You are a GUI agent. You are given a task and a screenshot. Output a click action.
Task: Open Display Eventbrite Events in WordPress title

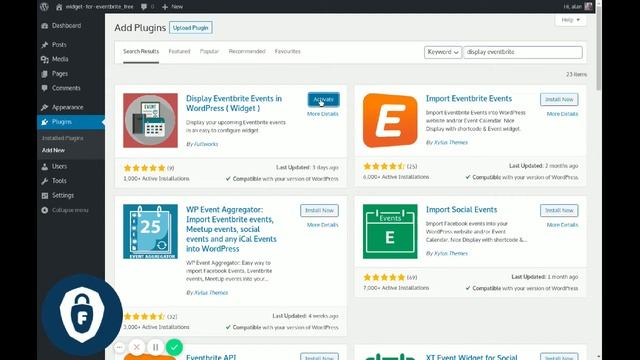click(234, 103)
